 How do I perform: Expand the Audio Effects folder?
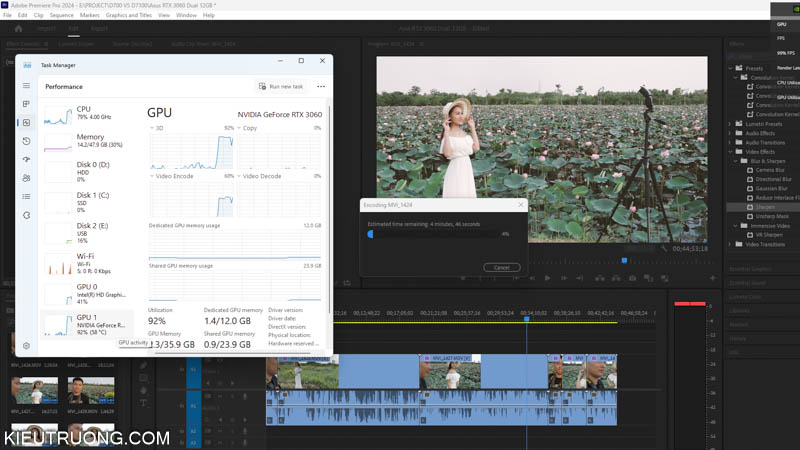(x=730, y=133)
